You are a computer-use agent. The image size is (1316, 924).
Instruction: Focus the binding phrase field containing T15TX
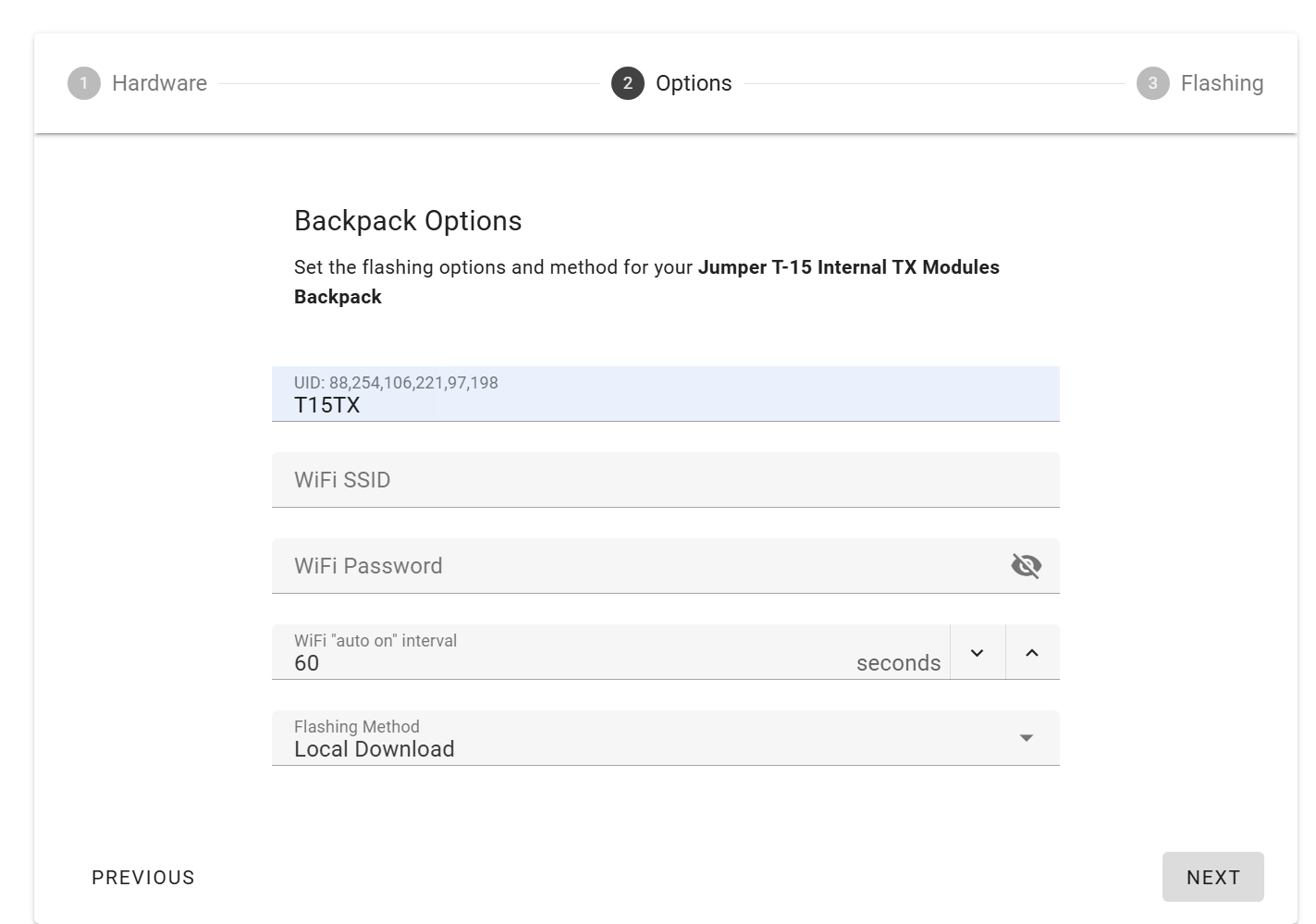[666, 394]
